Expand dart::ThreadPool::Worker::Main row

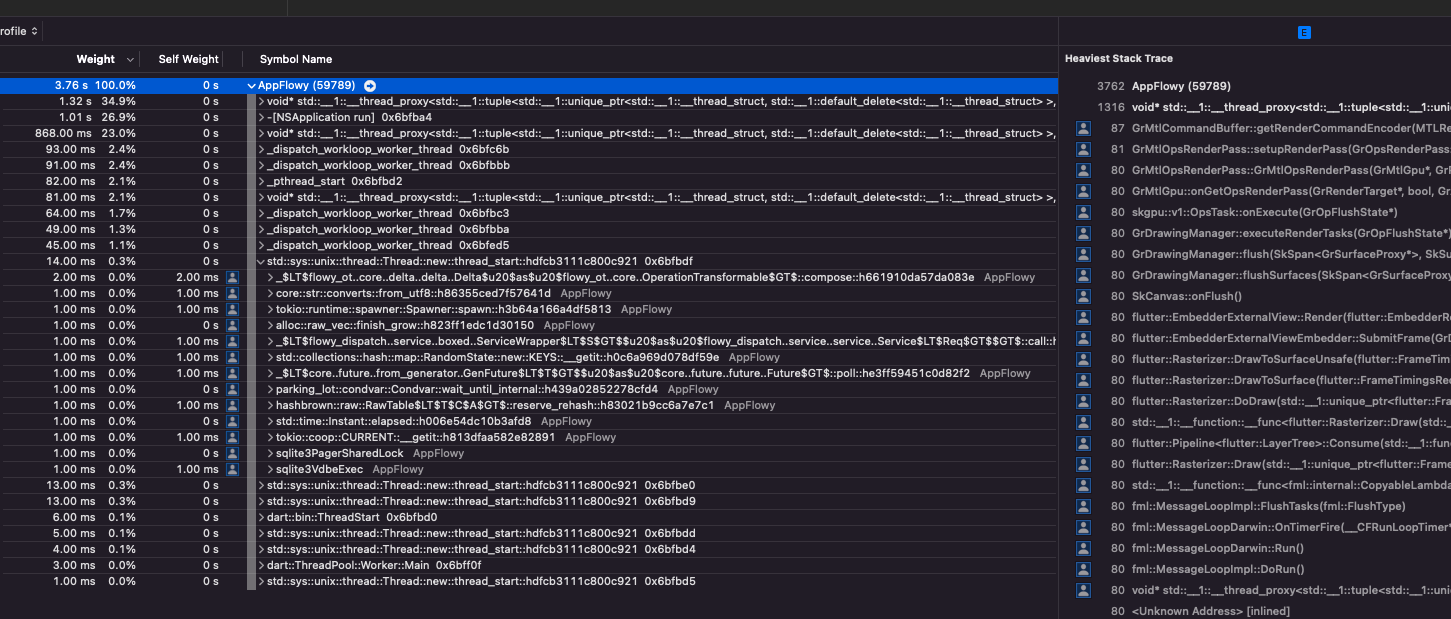tap(261, 566)
